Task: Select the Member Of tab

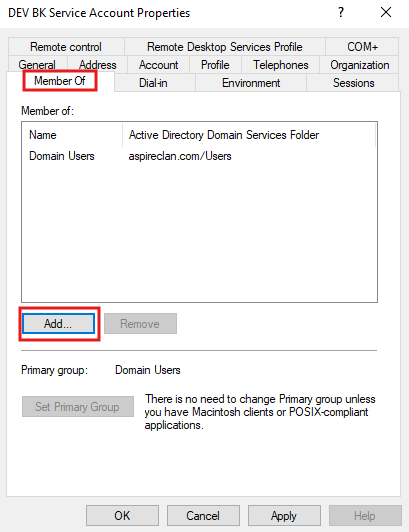Action: tap(60, 81)
